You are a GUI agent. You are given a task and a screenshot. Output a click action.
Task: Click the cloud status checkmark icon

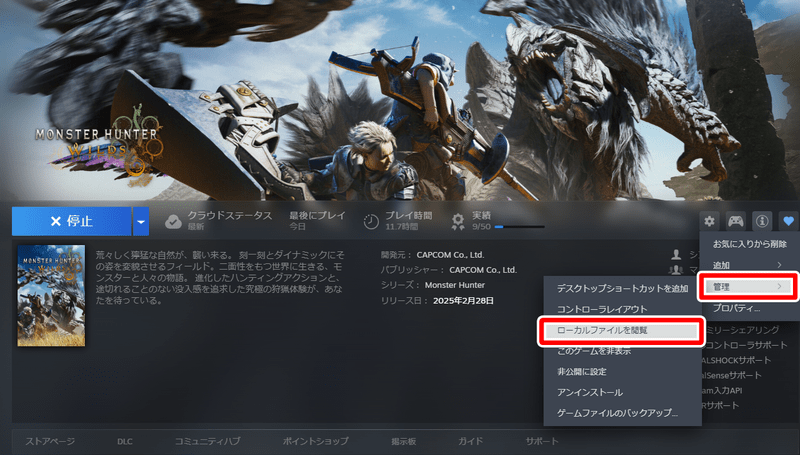tap(173, 221)
